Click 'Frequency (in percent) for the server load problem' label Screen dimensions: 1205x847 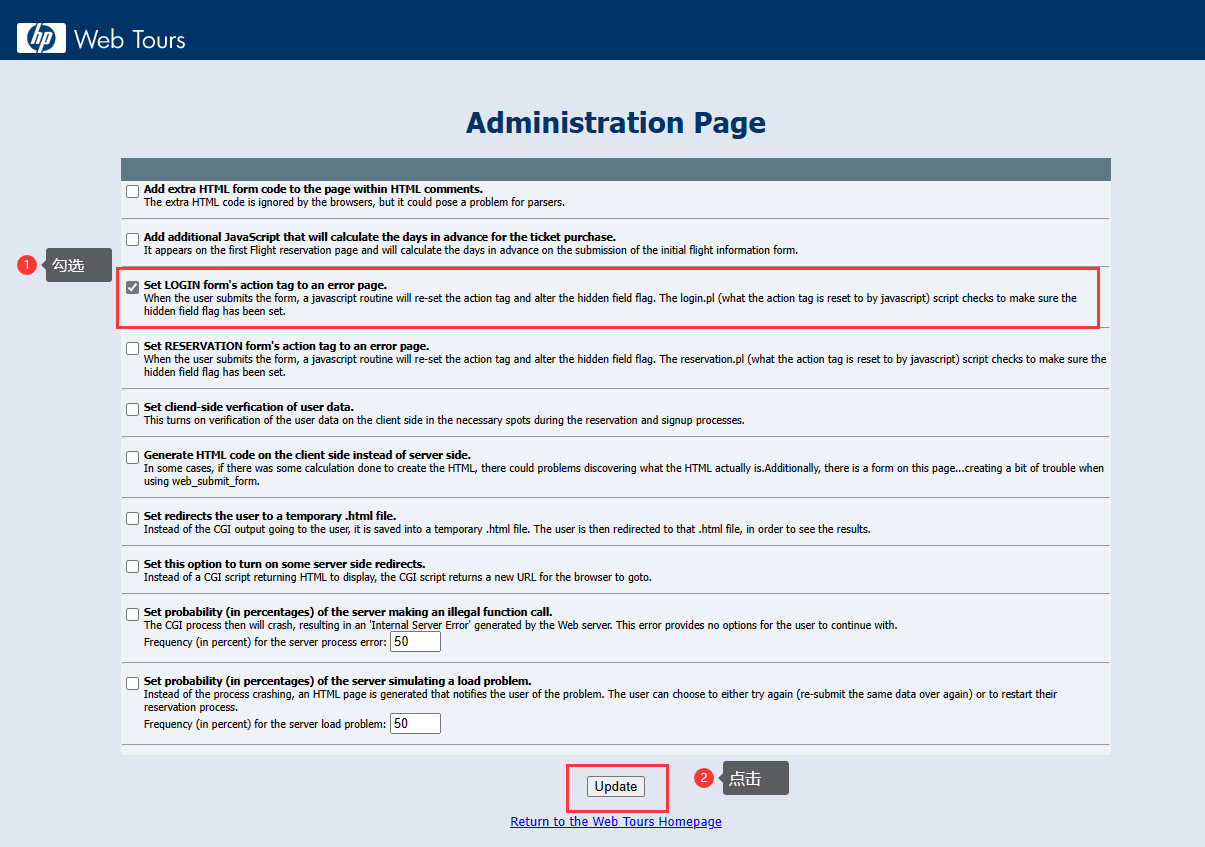tap(265, 724)
